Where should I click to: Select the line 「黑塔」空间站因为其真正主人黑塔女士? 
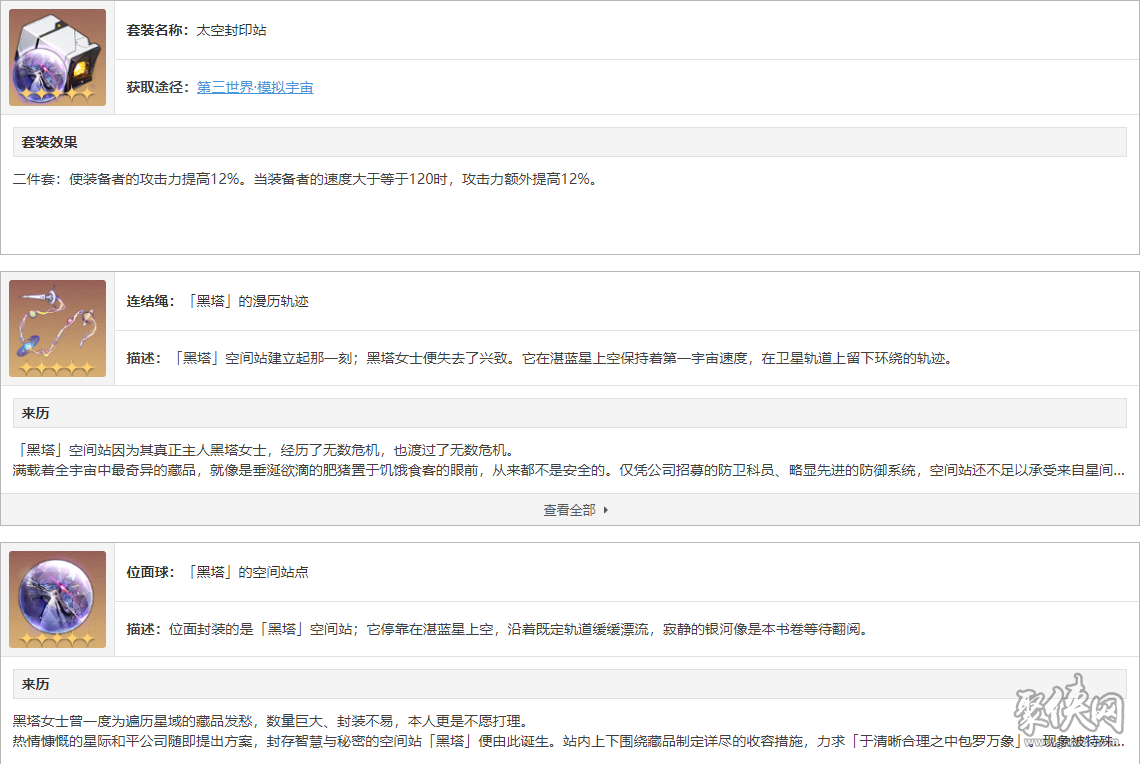[x=266, y=450]
